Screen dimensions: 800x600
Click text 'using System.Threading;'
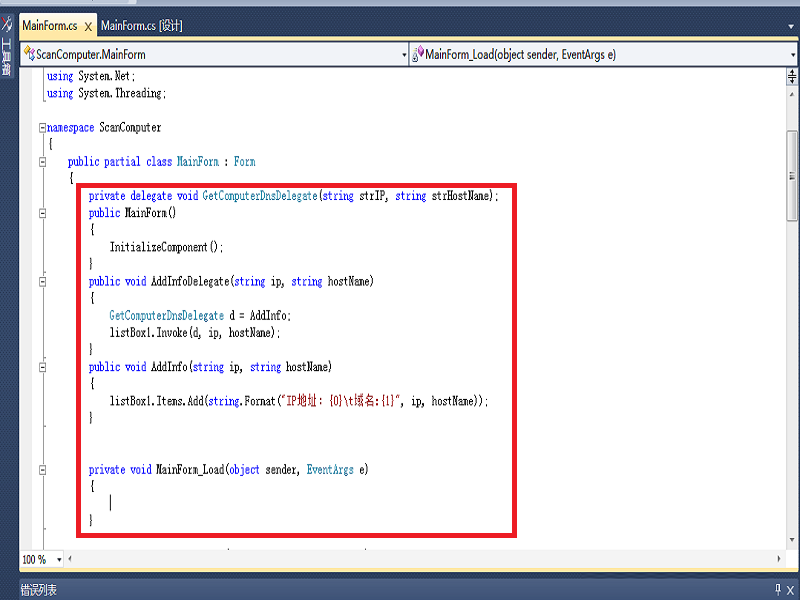[x=106, y=93]
